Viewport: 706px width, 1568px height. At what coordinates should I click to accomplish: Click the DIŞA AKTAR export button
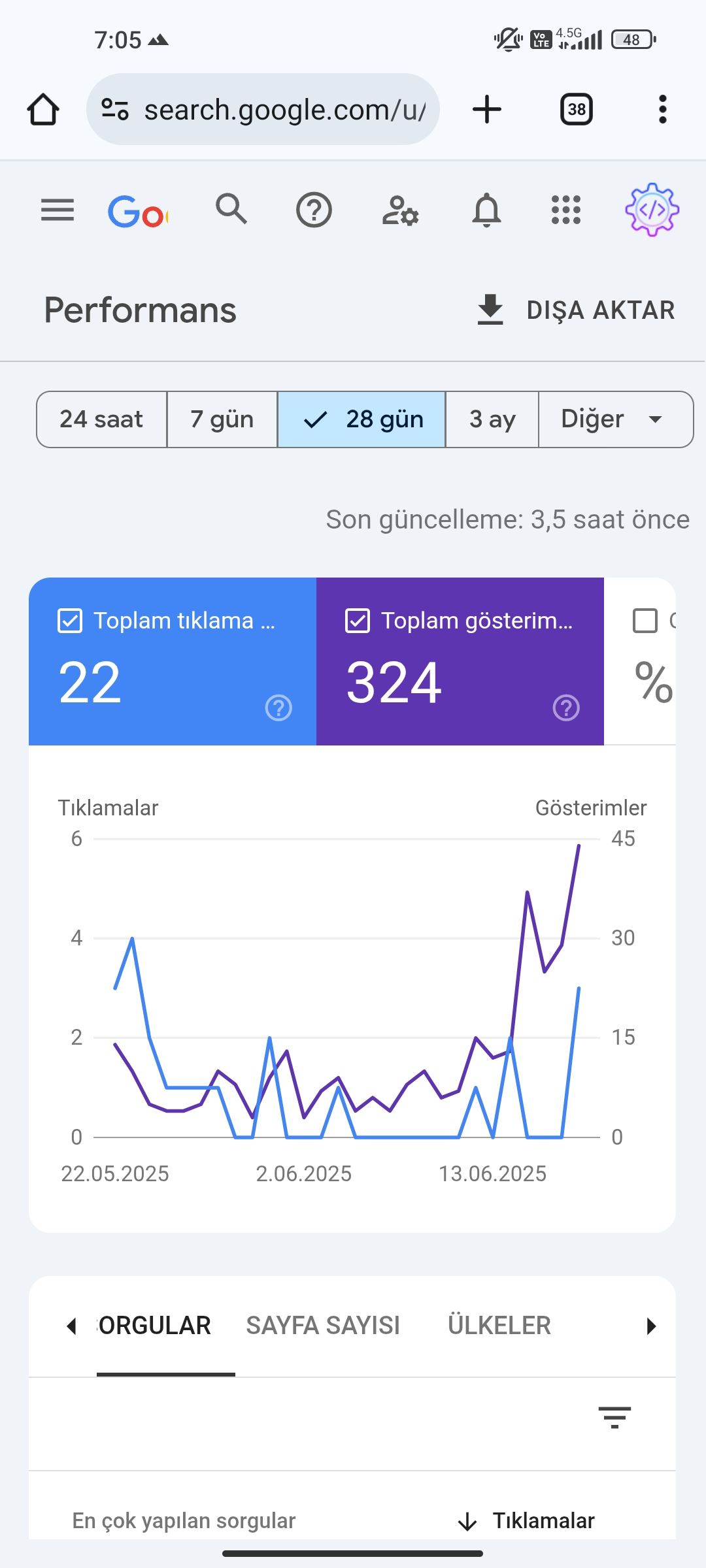click(576, 310)
